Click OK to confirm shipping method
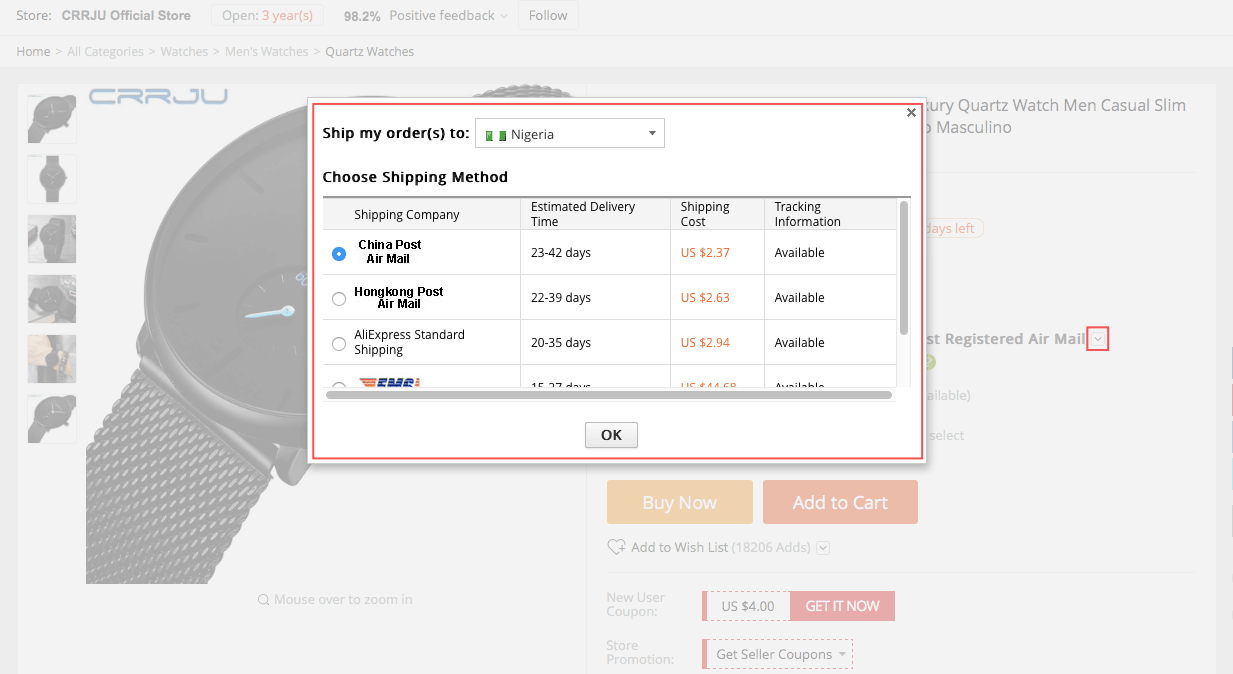 coord(611,435)
